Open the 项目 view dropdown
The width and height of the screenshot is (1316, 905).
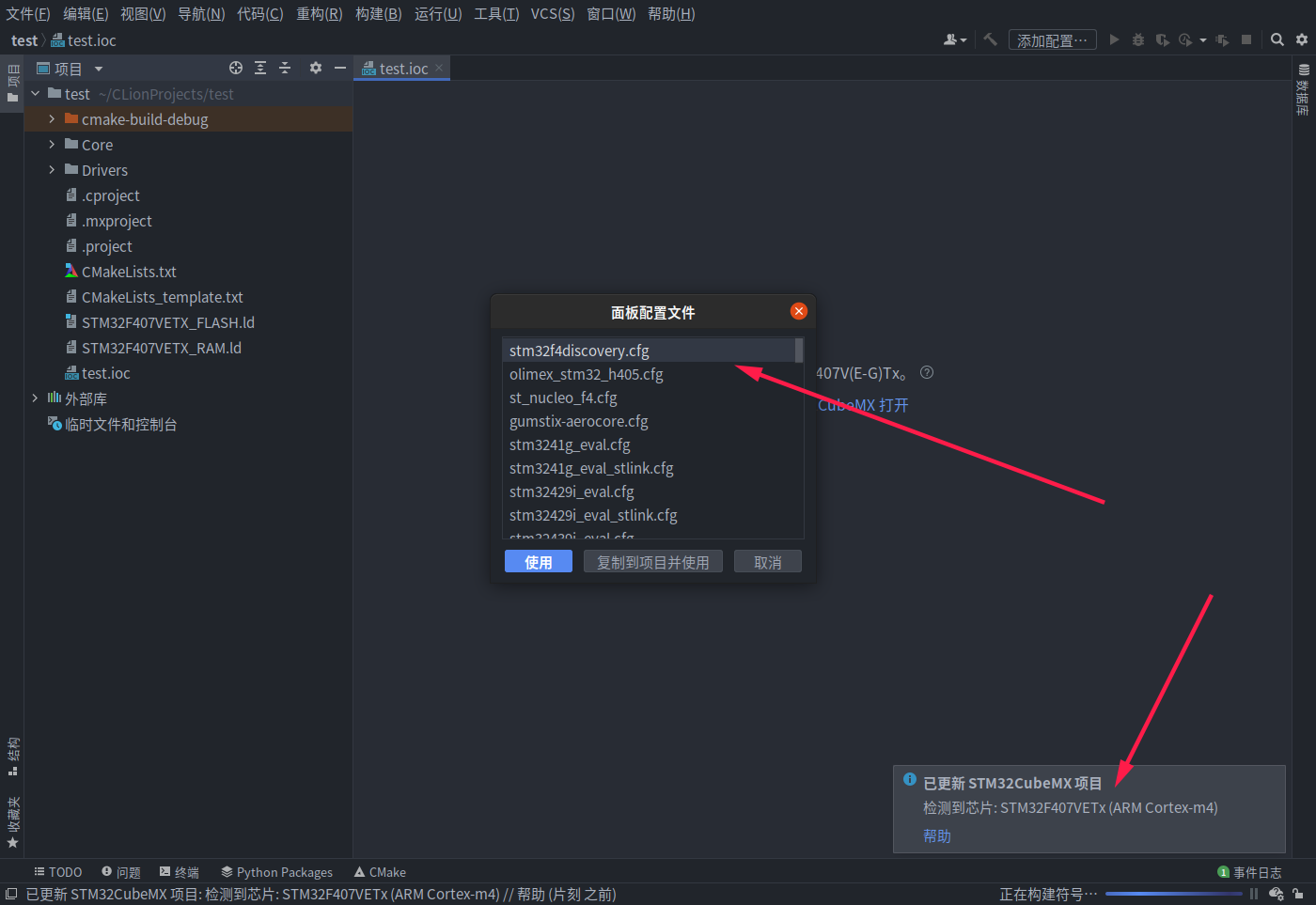(x=97, y=68)
